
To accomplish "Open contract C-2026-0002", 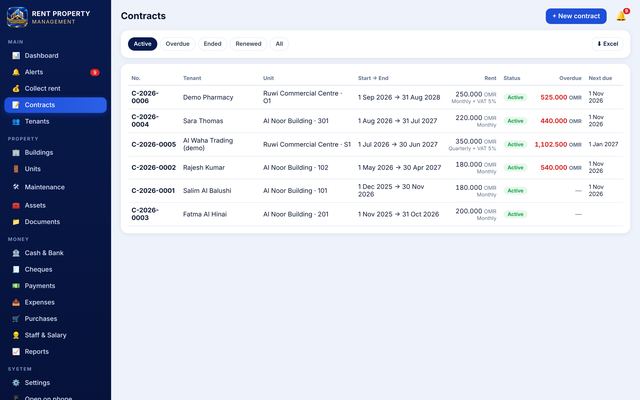I will point(153,167).
